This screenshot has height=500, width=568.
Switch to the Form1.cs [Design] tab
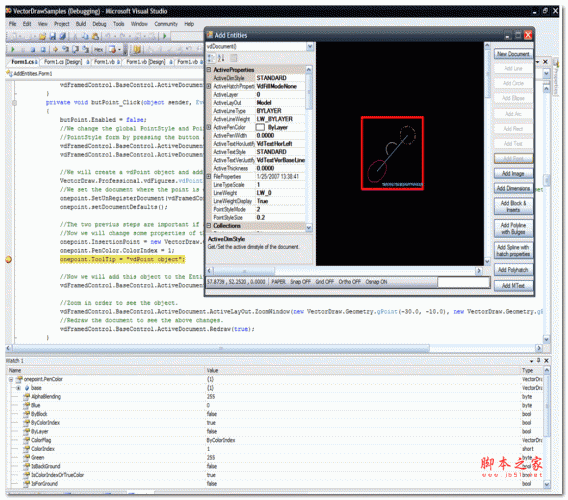(63, 62)
